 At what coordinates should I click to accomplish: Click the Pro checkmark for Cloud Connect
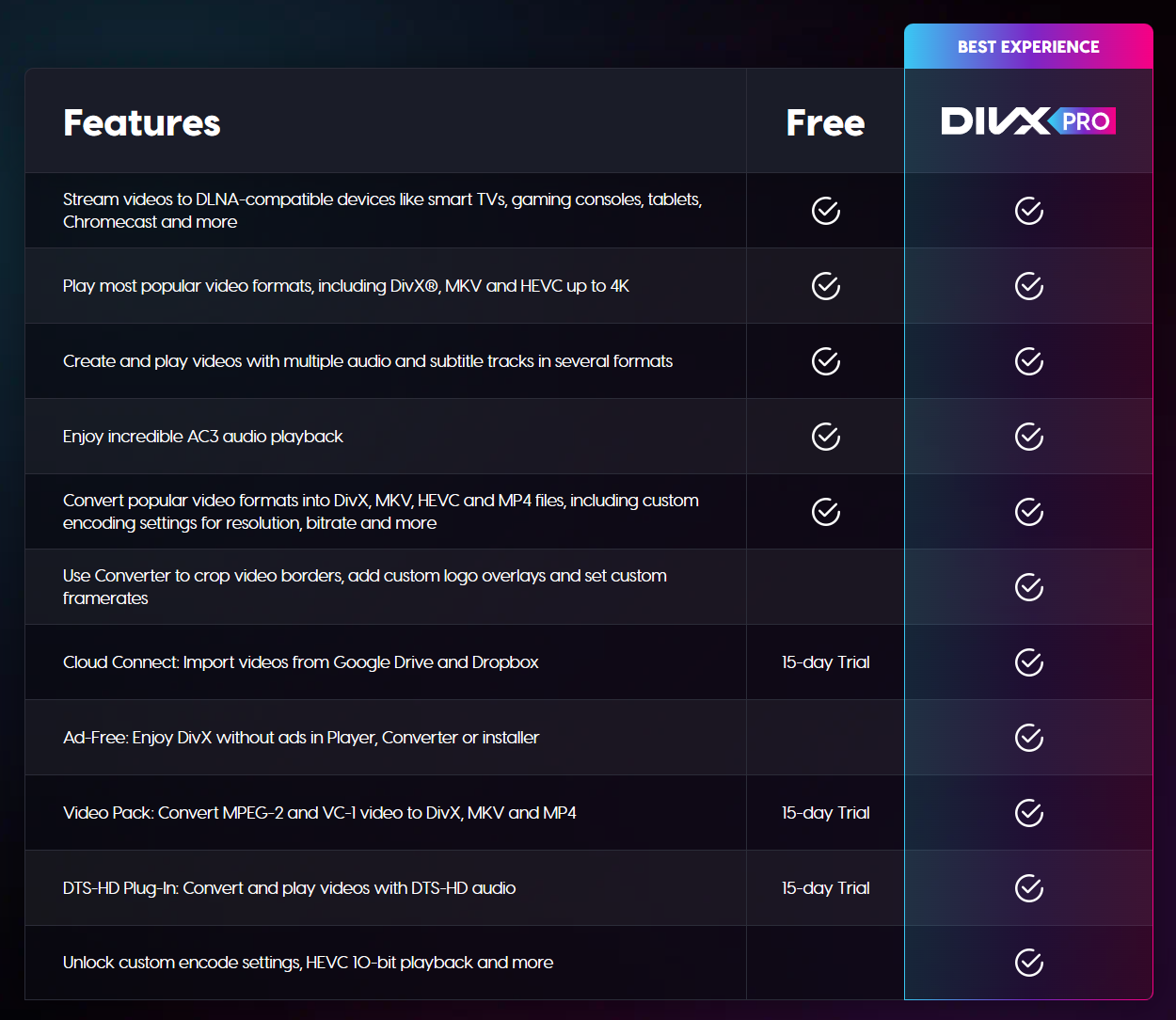pyautogui.click(x=1028, y=662)
